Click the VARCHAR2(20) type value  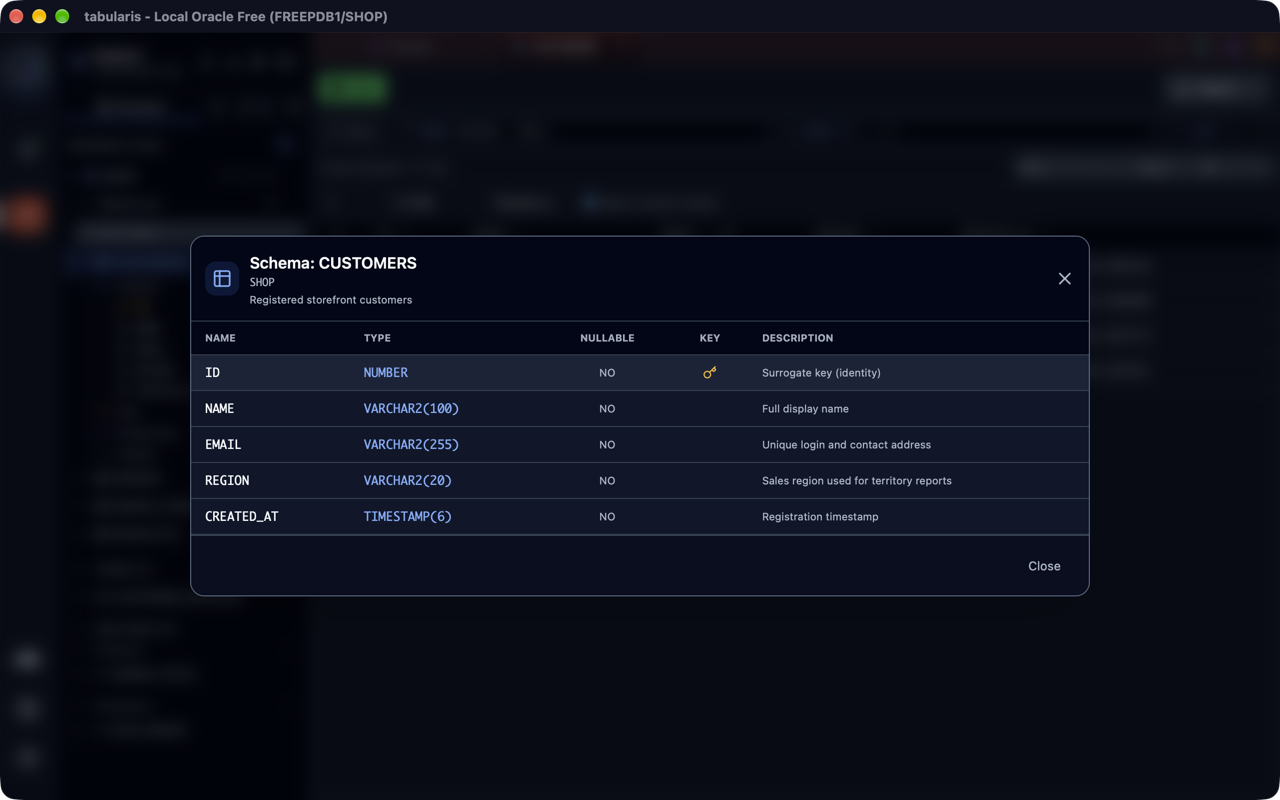click(407, 481)
